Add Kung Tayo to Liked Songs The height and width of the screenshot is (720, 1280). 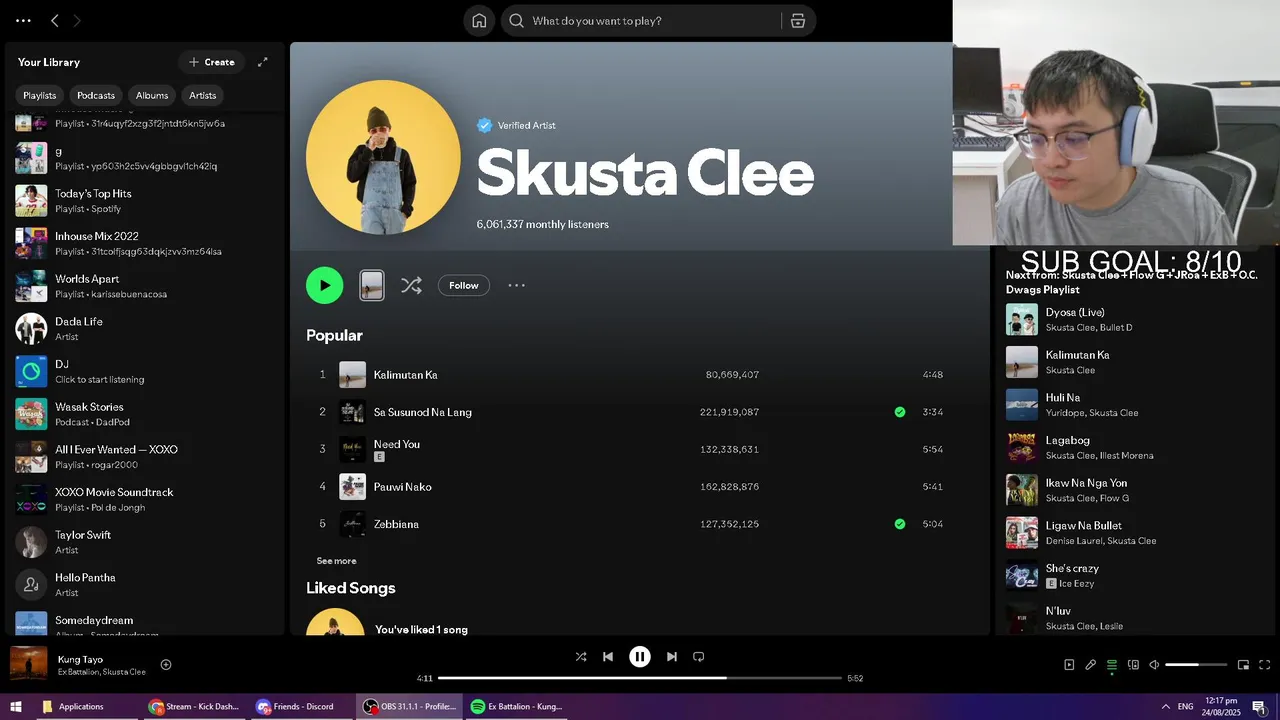point(166,664)
